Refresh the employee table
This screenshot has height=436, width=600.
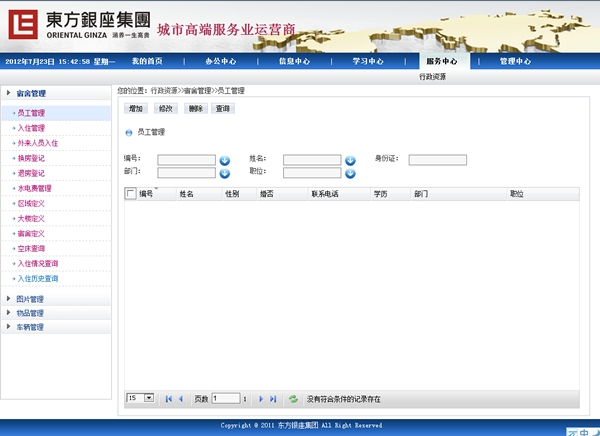293,399
